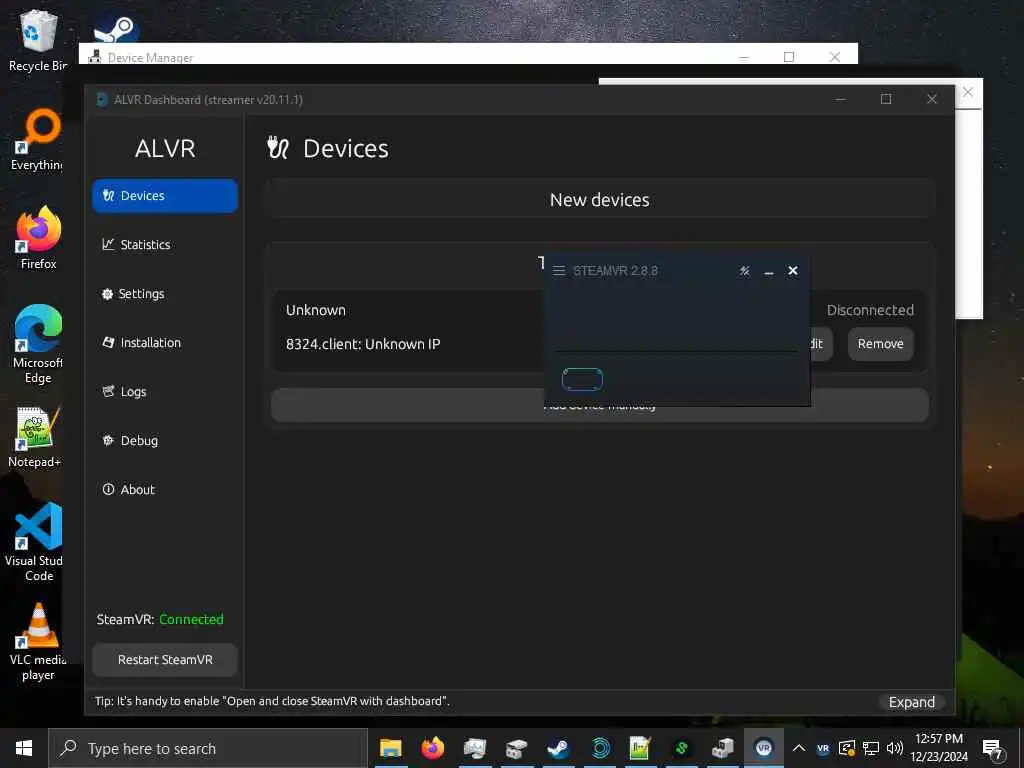Viewport: 1024px width, 768px height.
Task: Select the VLC media player desktop shortcut
Action: pyautogui.click(x=38, y=641)
